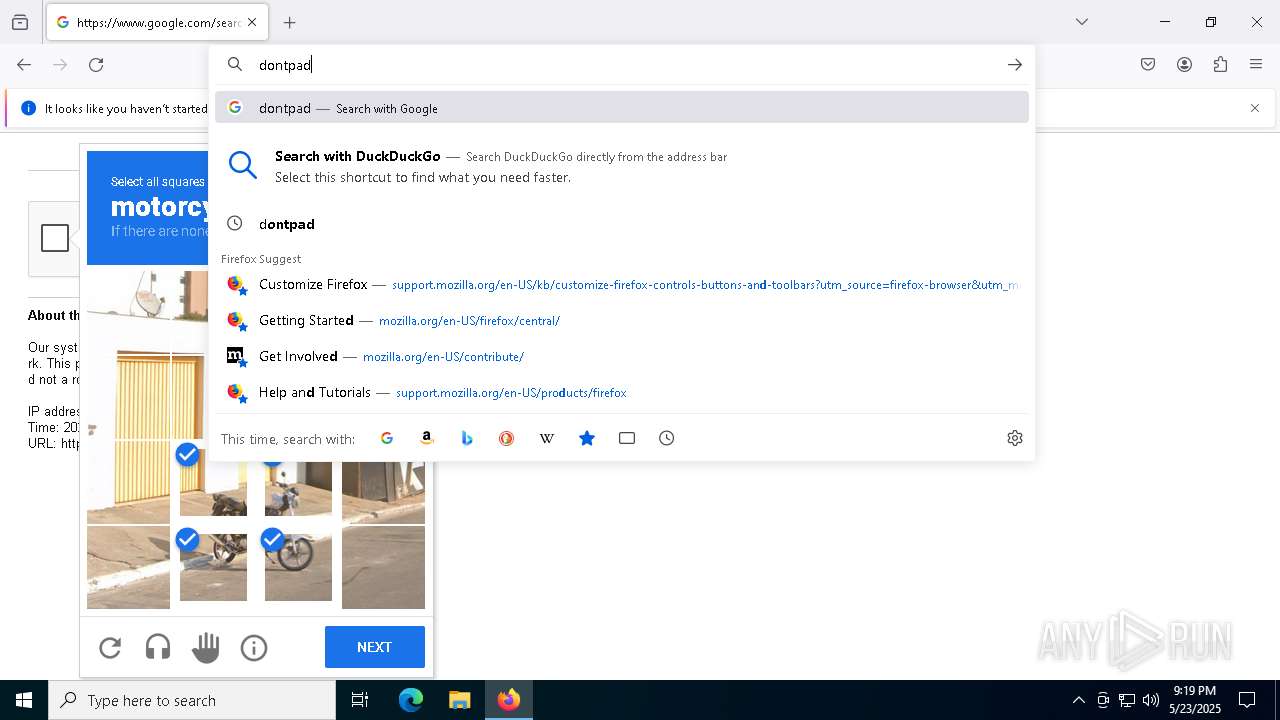The image size is (1280, 720).
Task: Open the Getting Started suggestion
Action: click(x=622, y=321)
